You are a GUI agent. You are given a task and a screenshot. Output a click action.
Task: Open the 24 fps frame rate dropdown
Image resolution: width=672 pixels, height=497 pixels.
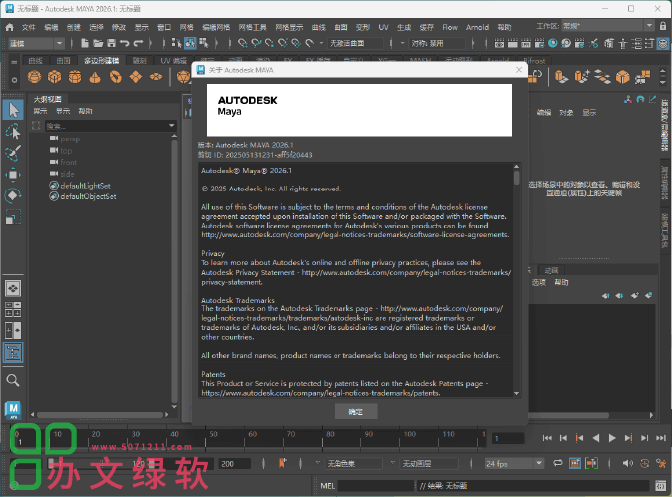pyautogui.click(x=514, y=464)
